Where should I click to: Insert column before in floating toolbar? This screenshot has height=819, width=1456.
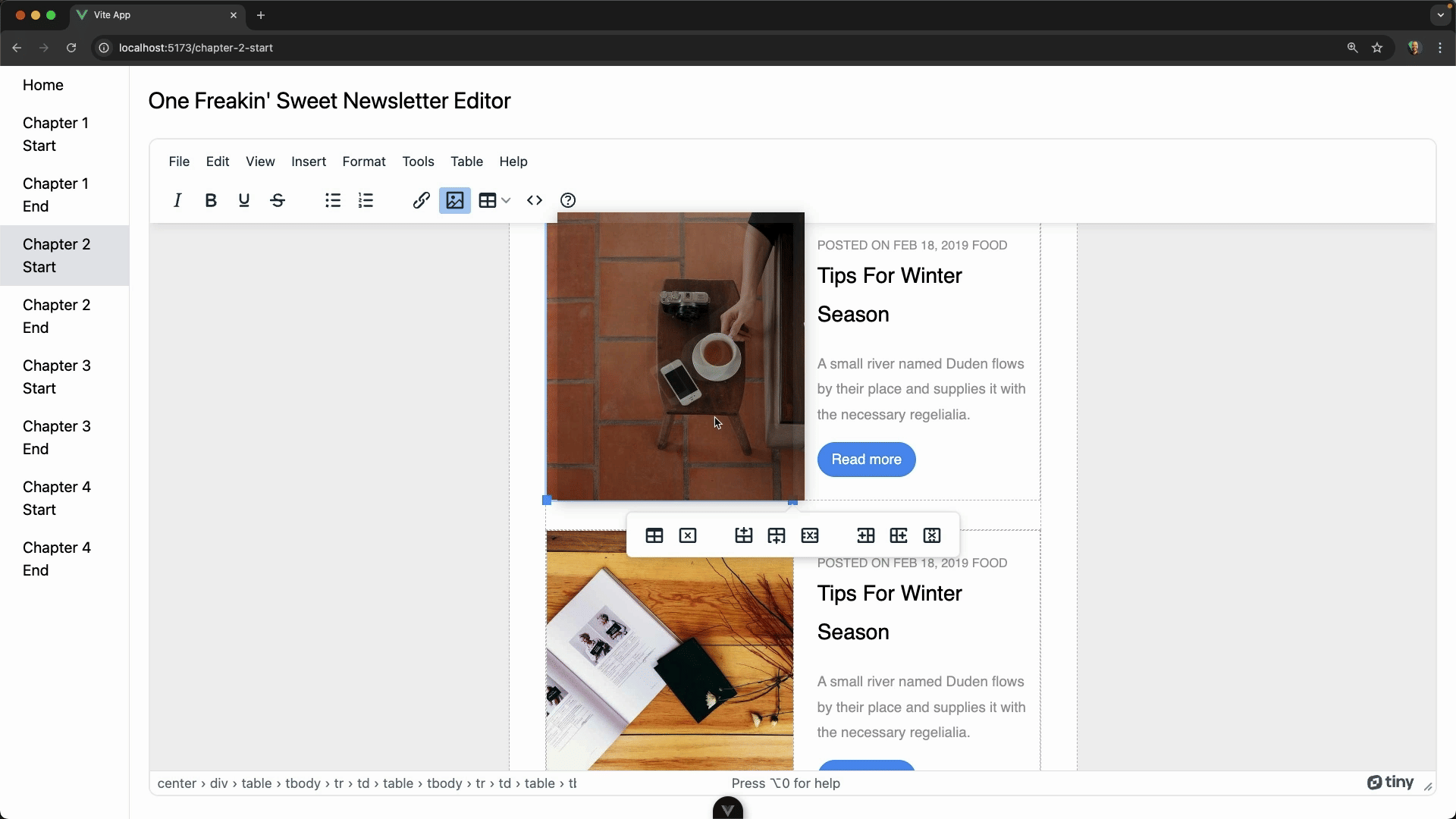tap(866, 535)
